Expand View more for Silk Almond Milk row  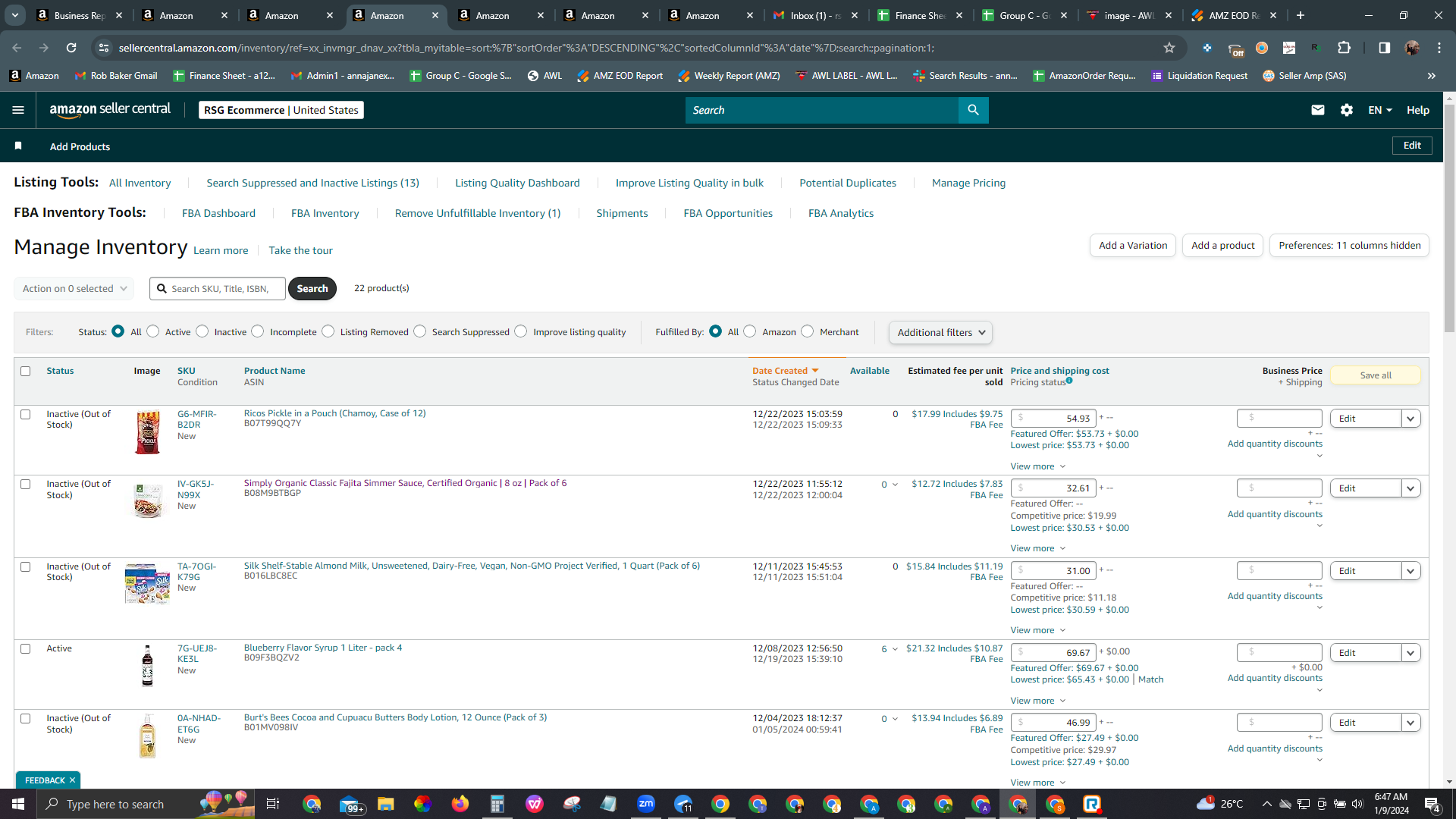(x=1038, y=630)
